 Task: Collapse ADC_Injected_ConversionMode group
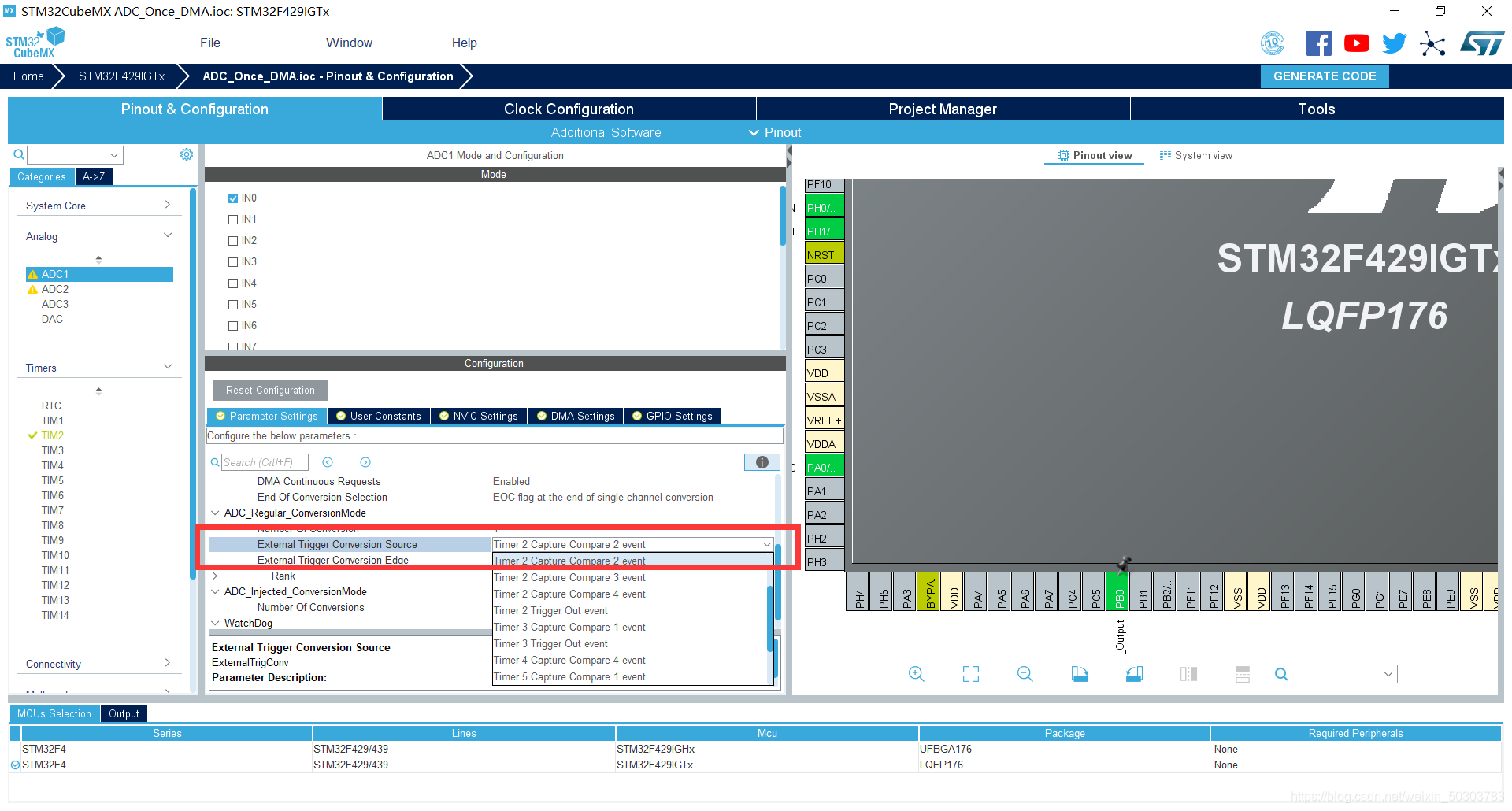click(215, 591)
